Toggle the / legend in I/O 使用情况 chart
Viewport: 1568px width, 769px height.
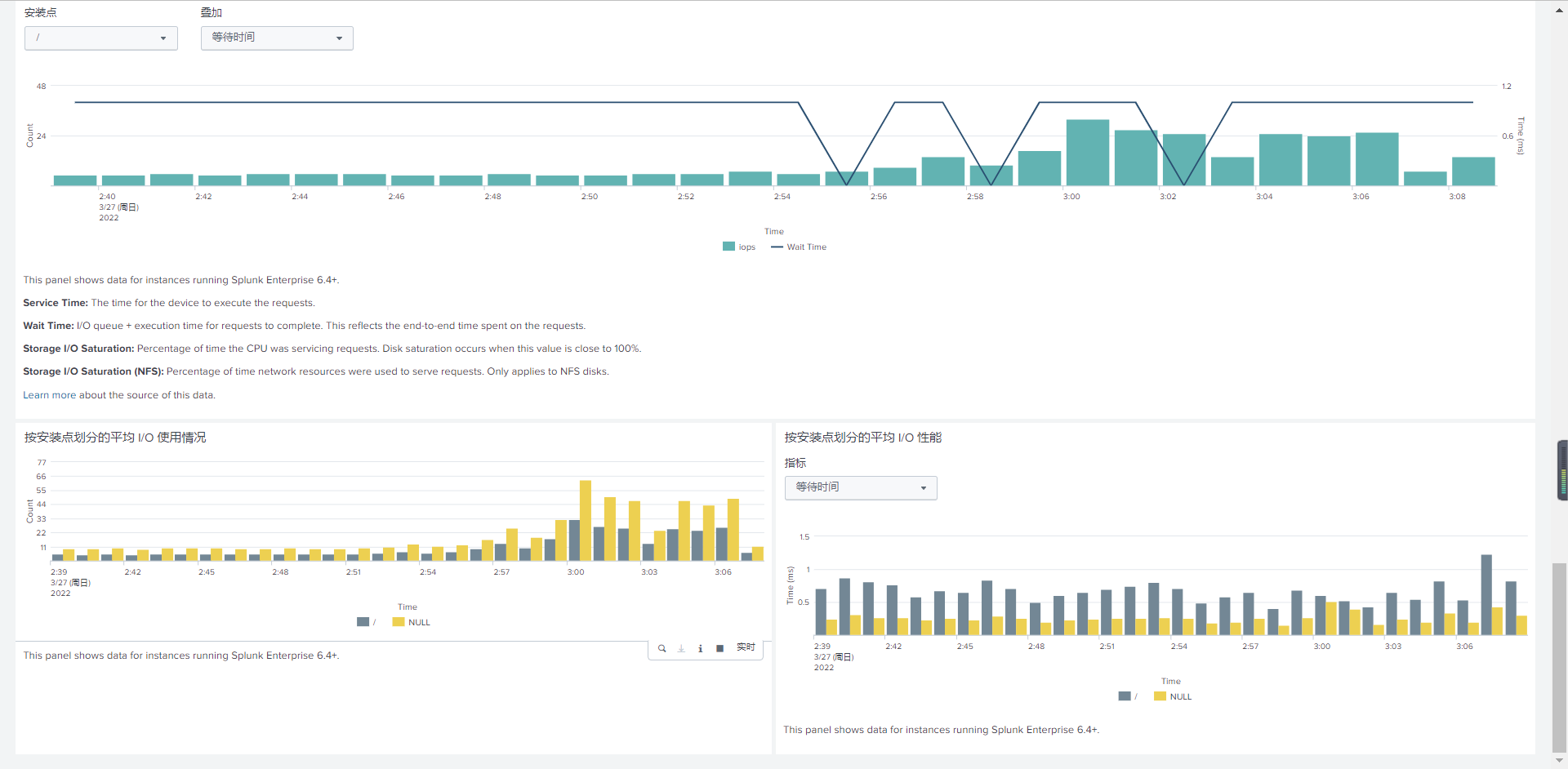coord(367,622)
